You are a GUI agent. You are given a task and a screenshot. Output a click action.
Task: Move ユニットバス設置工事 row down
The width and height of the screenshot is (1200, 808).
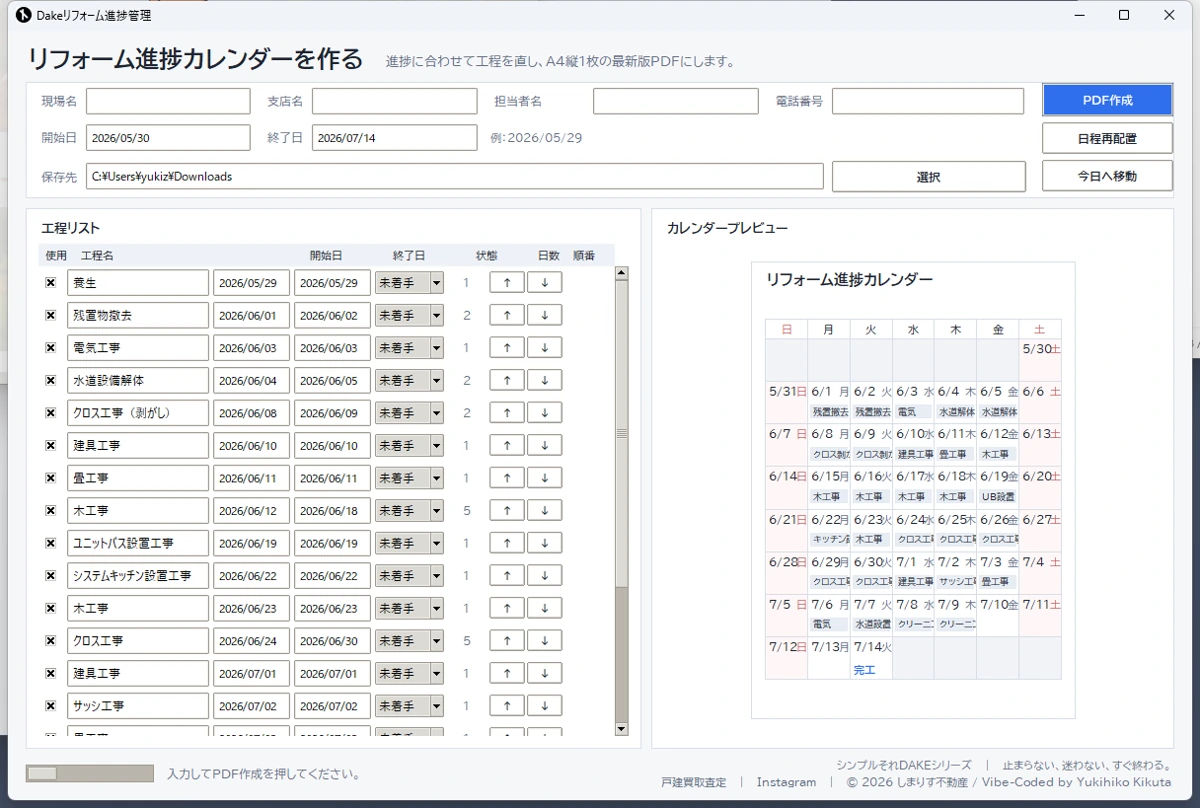(544, 543)
